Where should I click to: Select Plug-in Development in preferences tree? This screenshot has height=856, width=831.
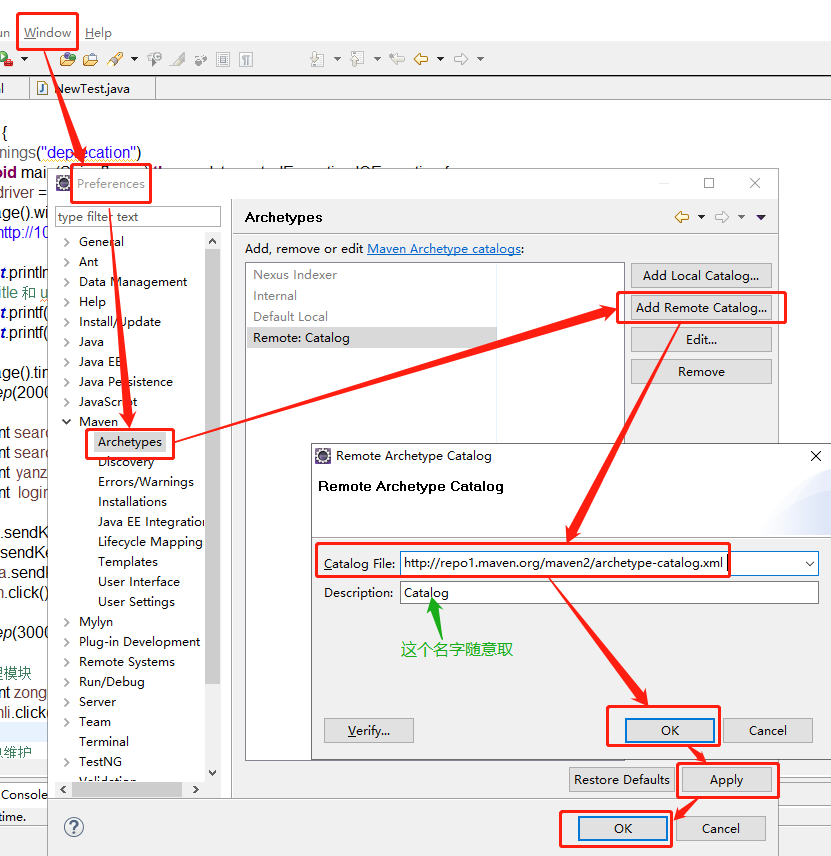click(x=139, y=642)
